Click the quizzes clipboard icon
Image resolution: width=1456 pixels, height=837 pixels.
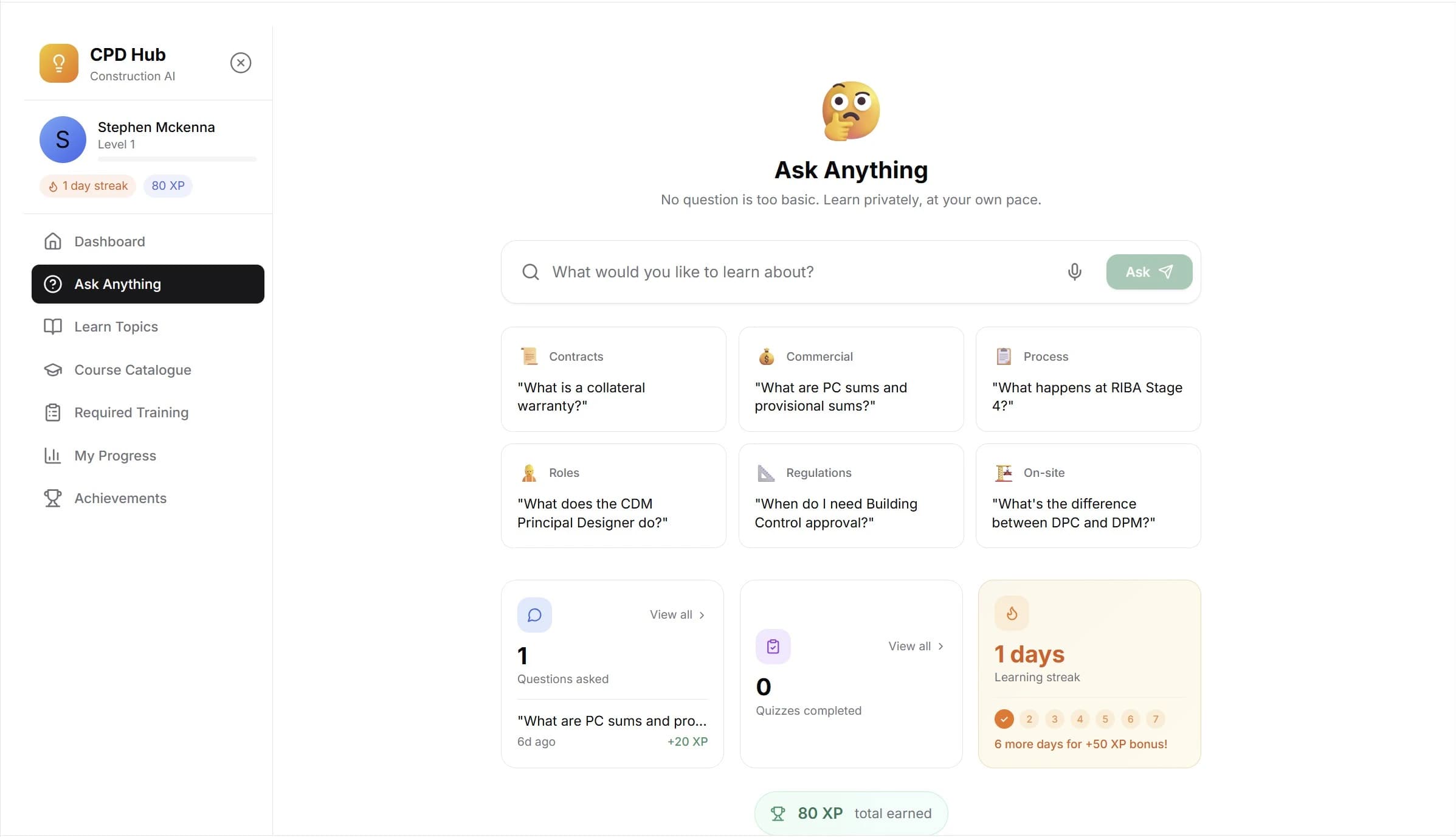pos(773,647)
